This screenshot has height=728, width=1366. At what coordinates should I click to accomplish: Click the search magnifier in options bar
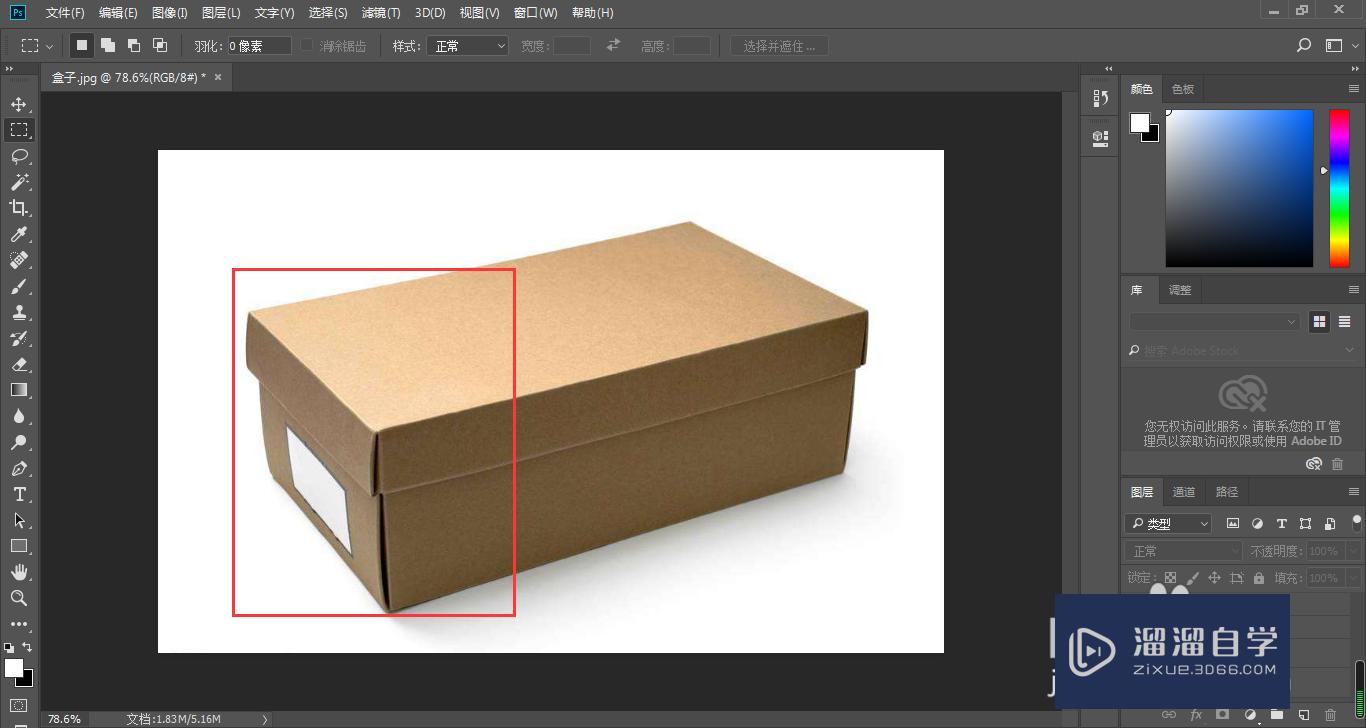pyautogui.click(x=1304, y=46)
